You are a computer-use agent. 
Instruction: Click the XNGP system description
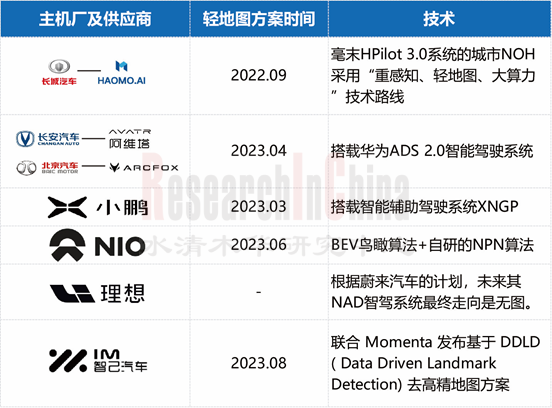tap(424, 207)
